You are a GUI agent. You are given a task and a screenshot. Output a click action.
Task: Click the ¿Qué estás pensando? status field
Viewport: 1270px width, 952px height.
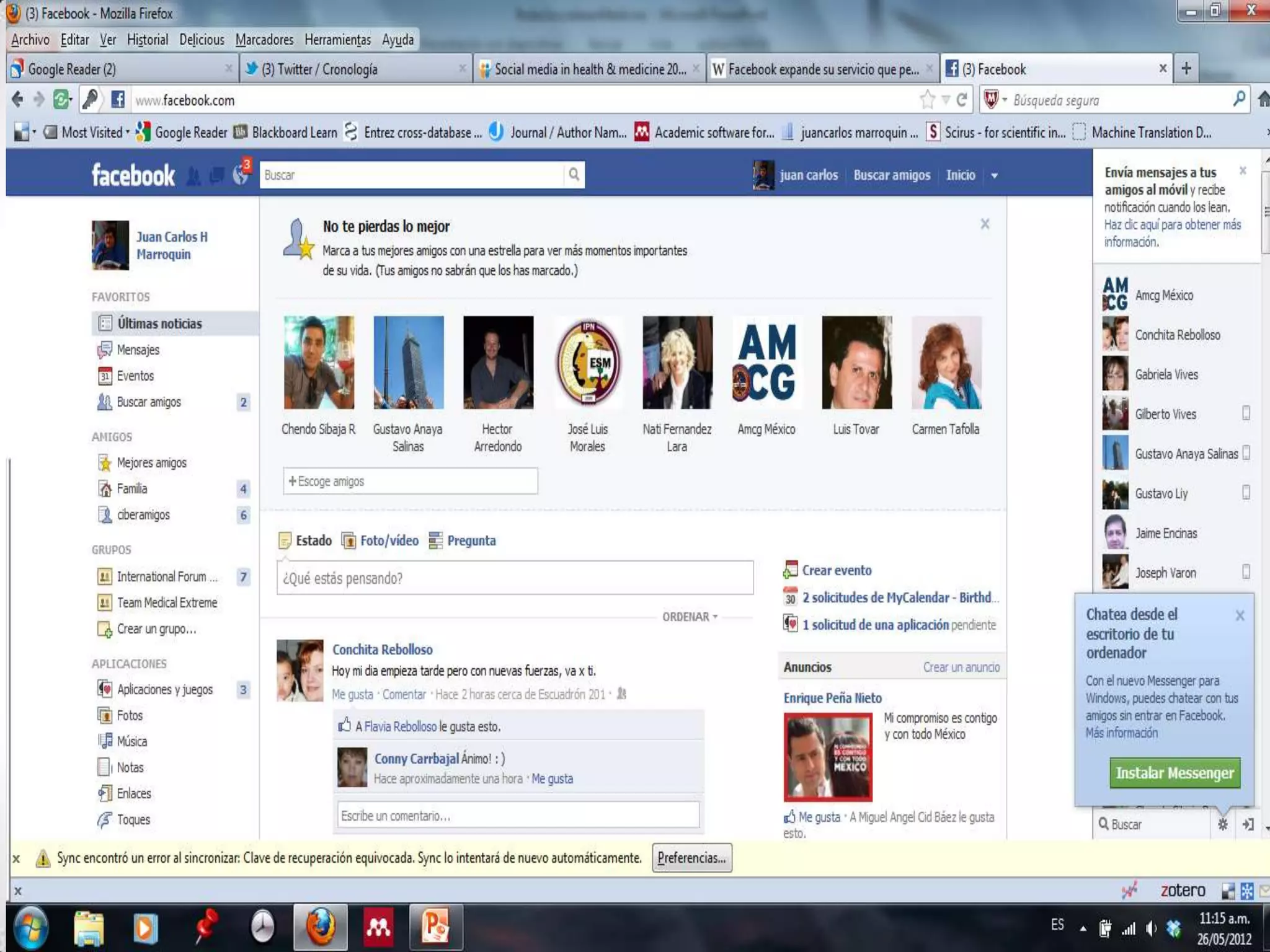515,578
